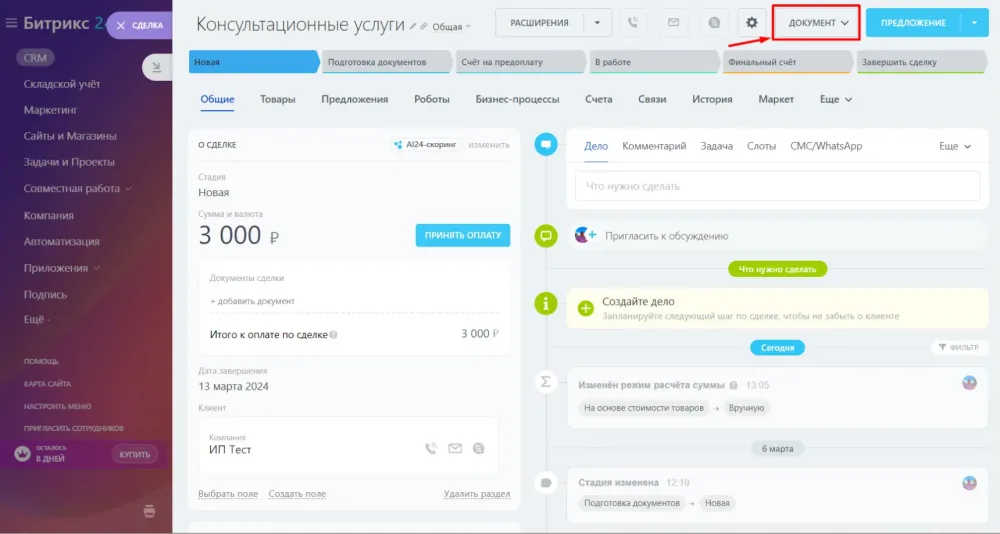This screenshot has height=534, width=1000.
Task: Email company ИП Тест via the envelope icon
Action: click(x=455, y=449)
